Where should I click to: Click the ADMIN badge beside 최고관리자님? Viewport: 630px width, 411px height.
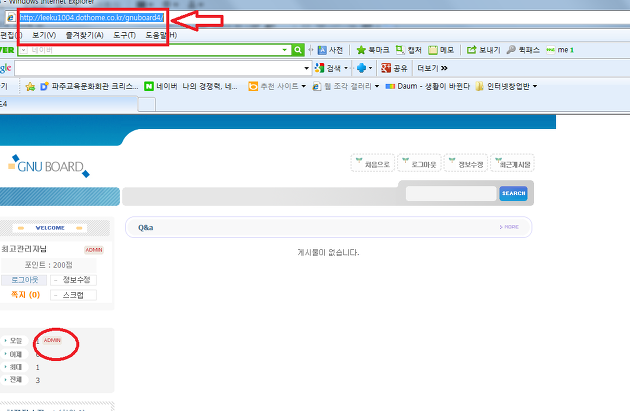[x=94, y=250]
